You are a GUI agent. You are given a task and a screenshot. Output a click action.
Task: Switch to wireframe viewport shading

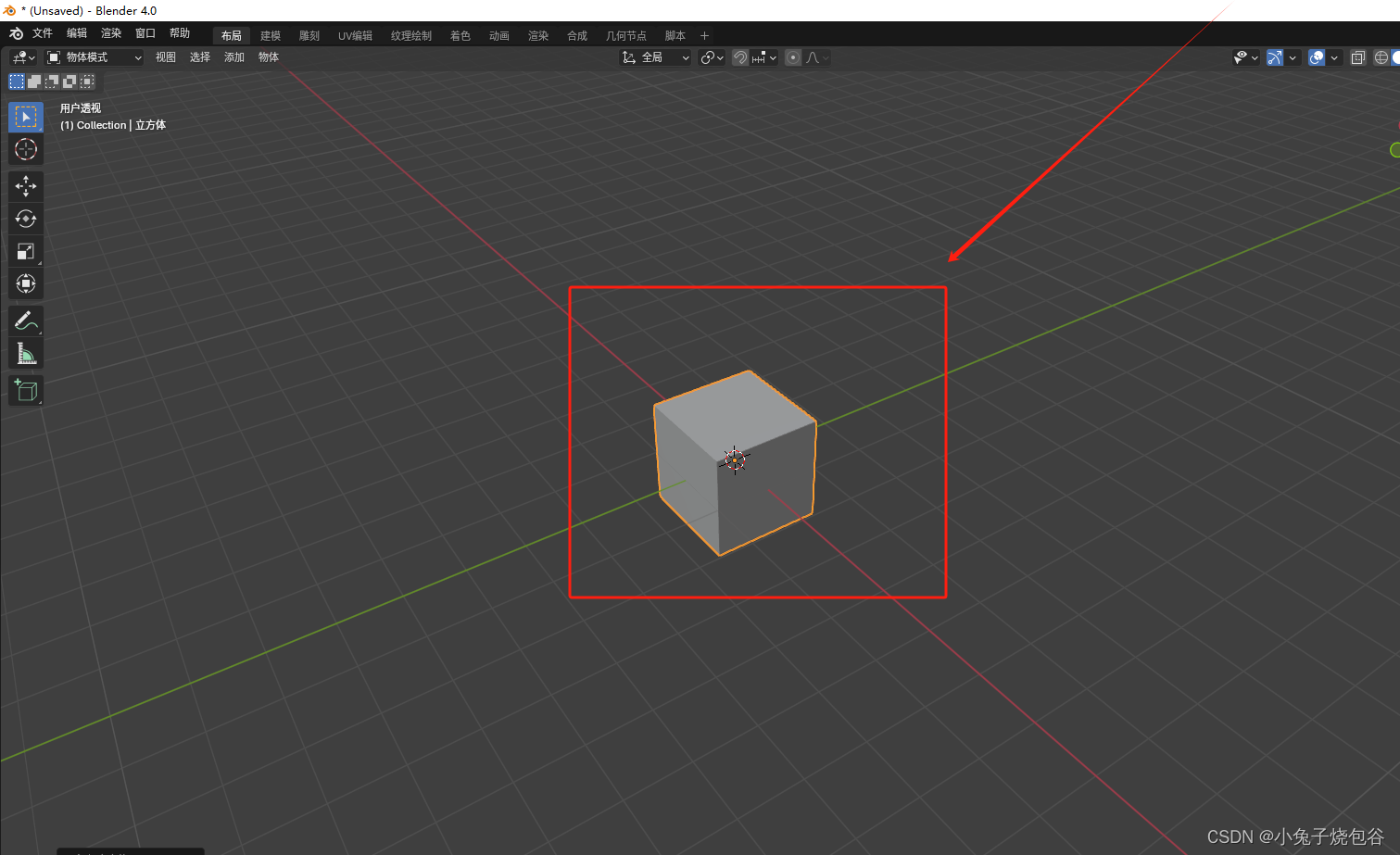[x=1381, y=57]
